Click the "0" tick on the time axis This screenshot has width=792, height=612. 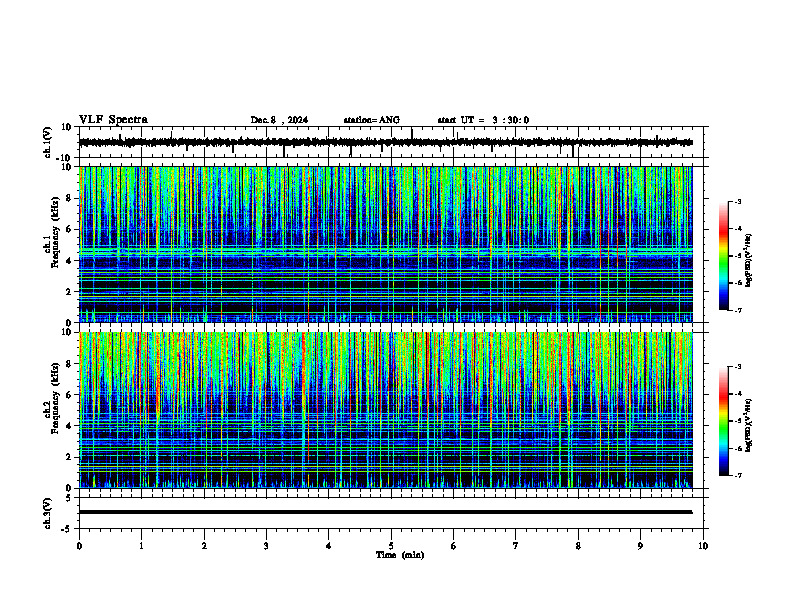79,546
